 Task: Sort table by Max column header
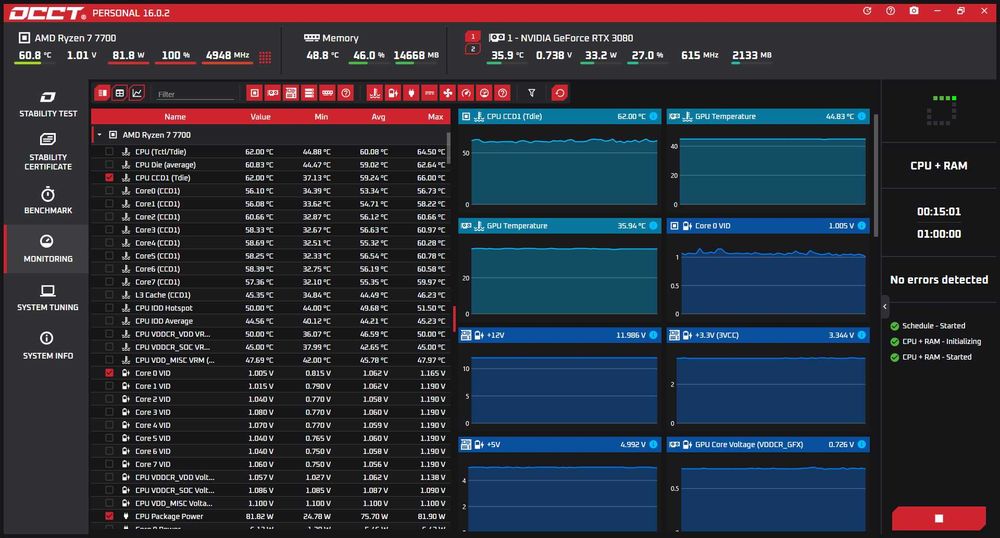coord(436,117)
